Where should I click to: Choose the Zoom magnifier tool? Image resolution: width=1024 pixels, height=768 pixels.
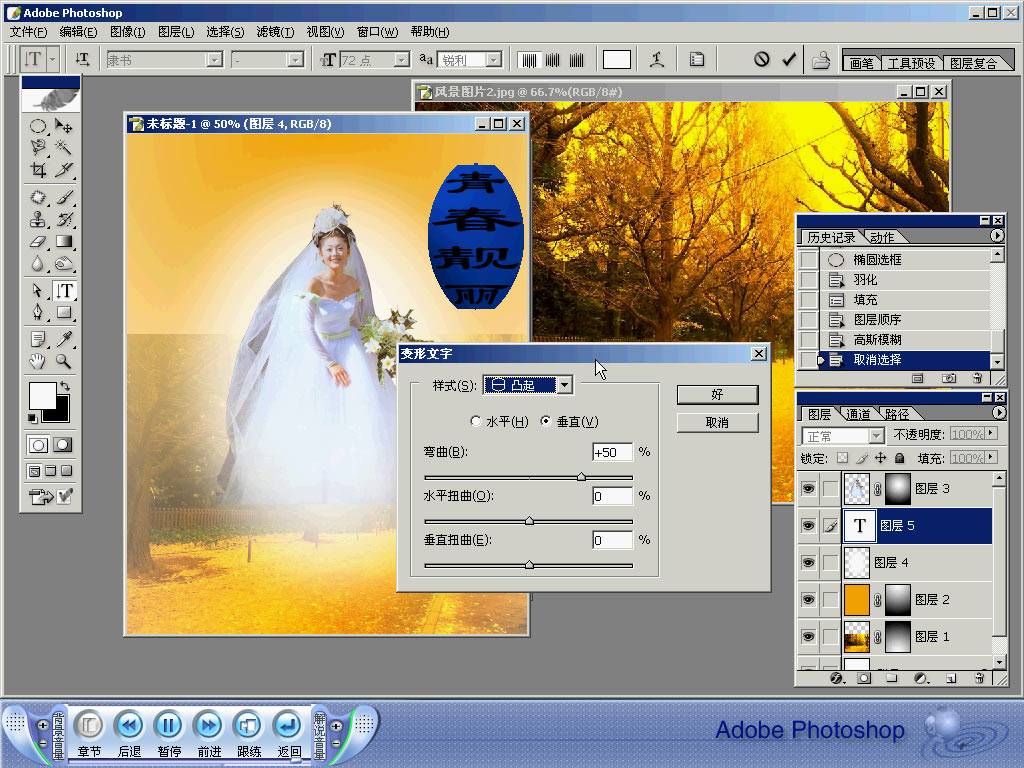tap(64, 361)
